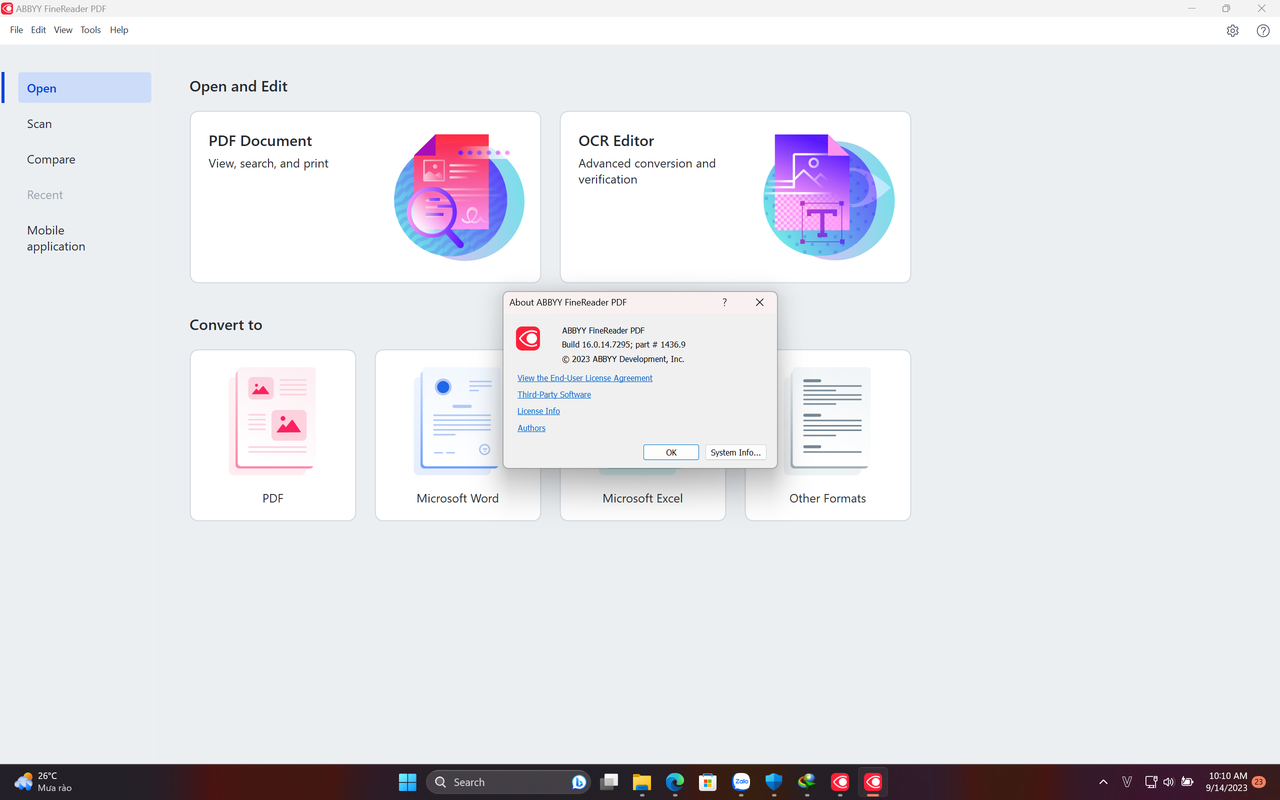The width and height of the screenshot is (1280, 800).
Task: Open the battery tray icon
Action: pos(1188,782)
